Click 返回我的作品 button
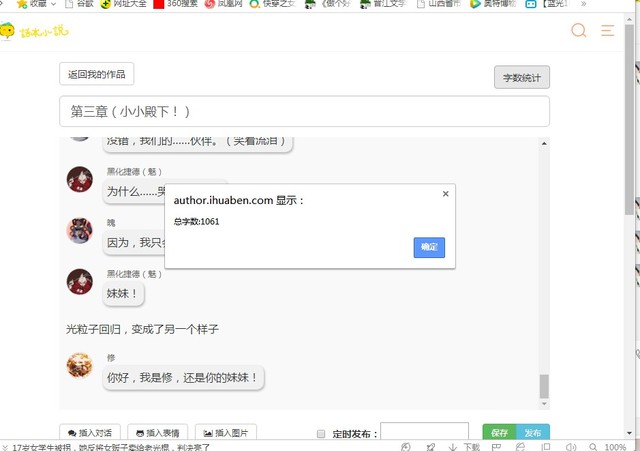 click(x=96, y=74)
